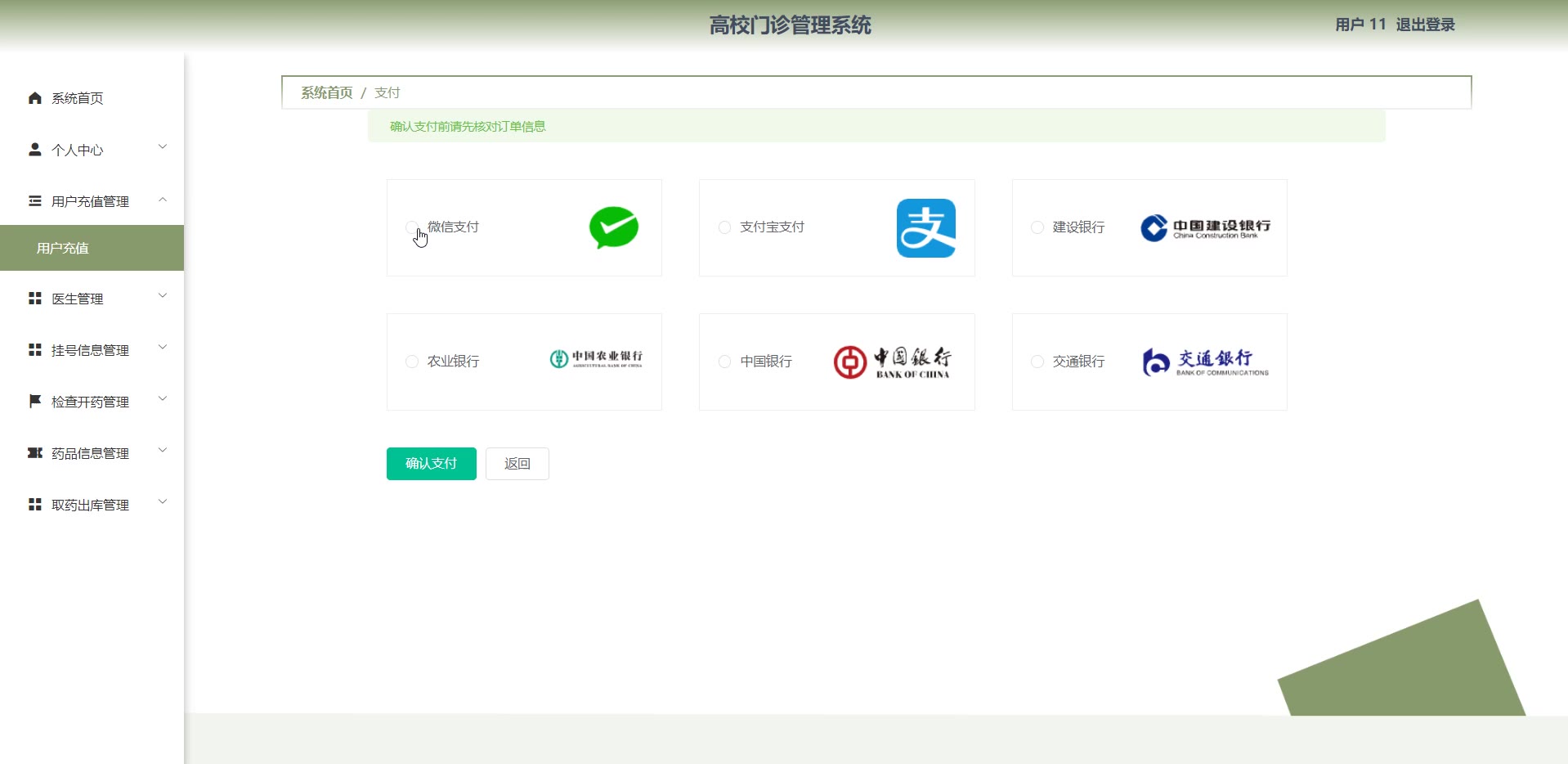Expand the 医生管理 chevron

click(163, 296)
